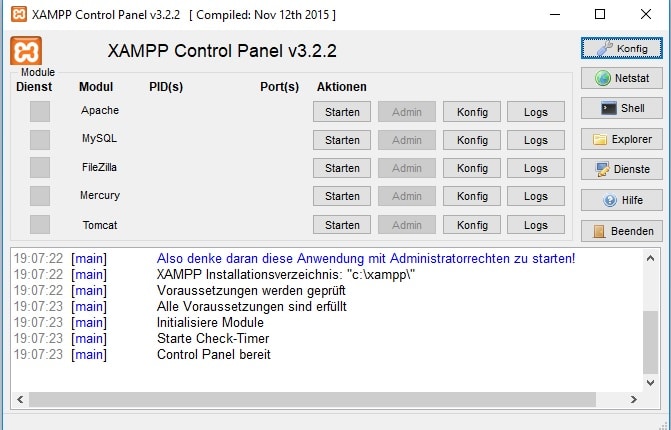This screenshot has height=430, width=671.
Task: Open the Konfig menu for FileZilla
Action: click(472, 168)
